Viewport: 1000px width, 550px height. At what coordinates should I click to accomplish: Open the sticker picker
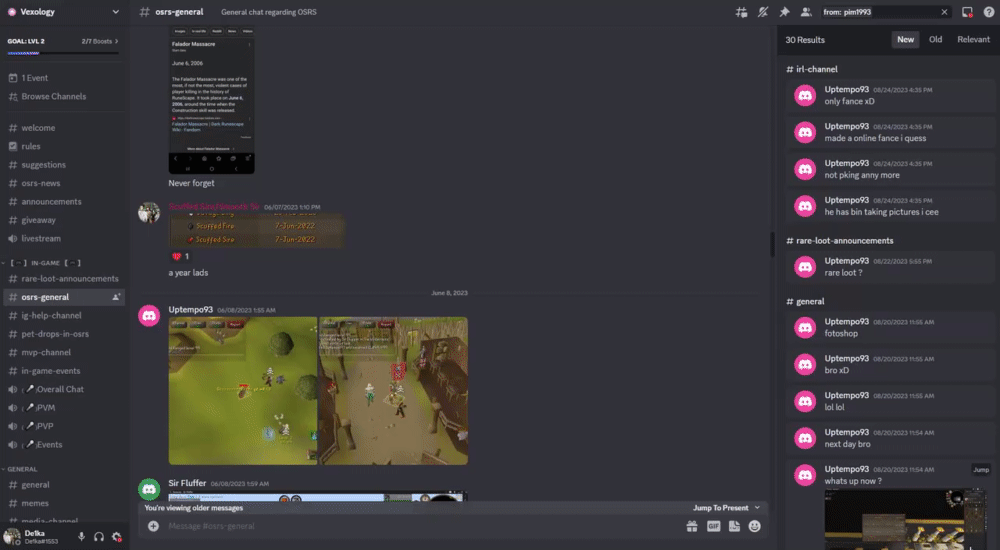pos(734,526)
